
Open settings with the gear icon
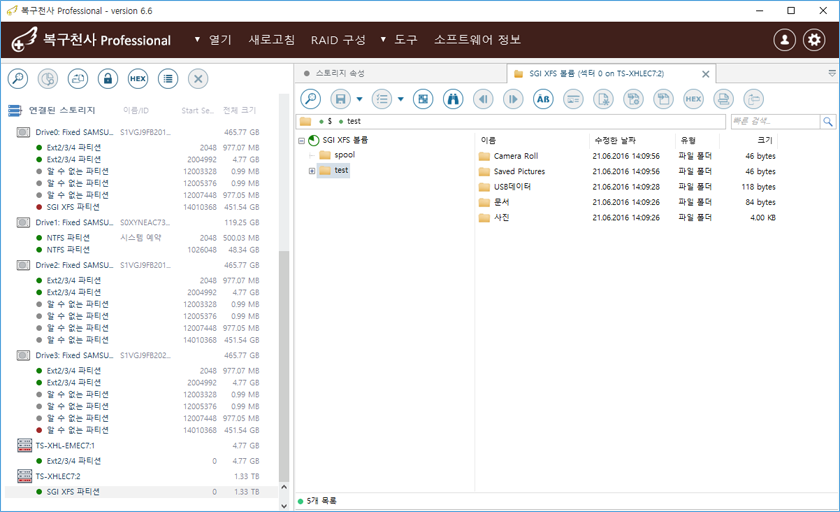[814, 40]
